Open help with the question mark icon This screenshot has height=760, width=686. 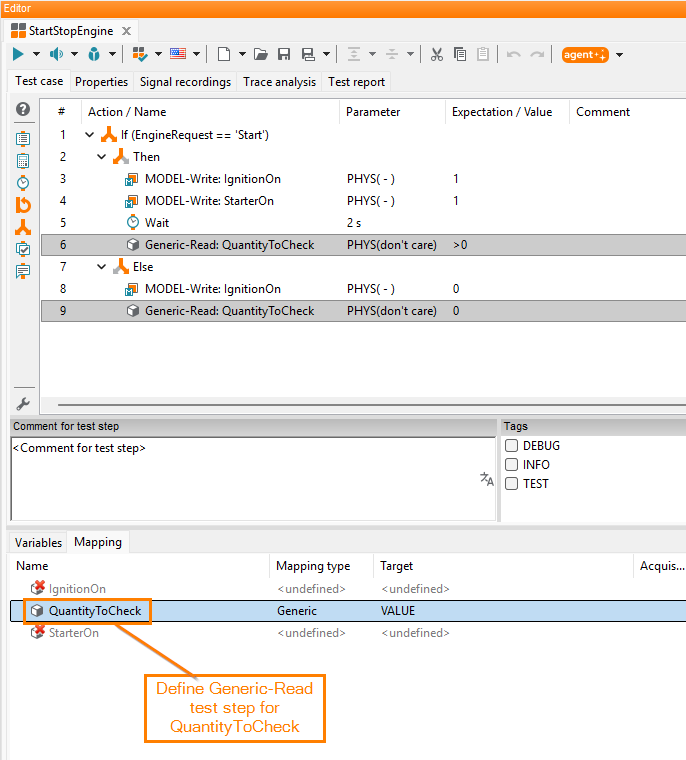[x=23, y=109]
